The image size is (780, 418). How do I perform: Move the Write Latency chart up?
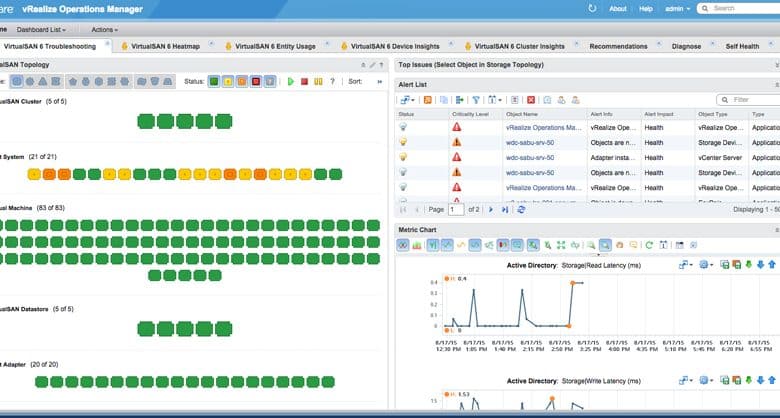[772, 381]
